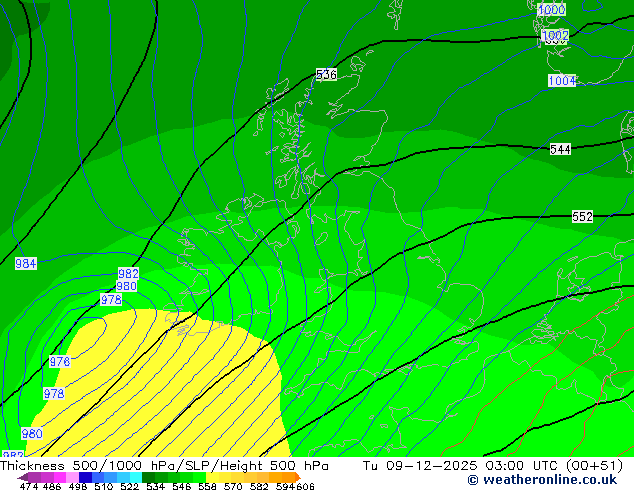Click the 498 legend scale value

pyautogui.click(x=78, y=486)
